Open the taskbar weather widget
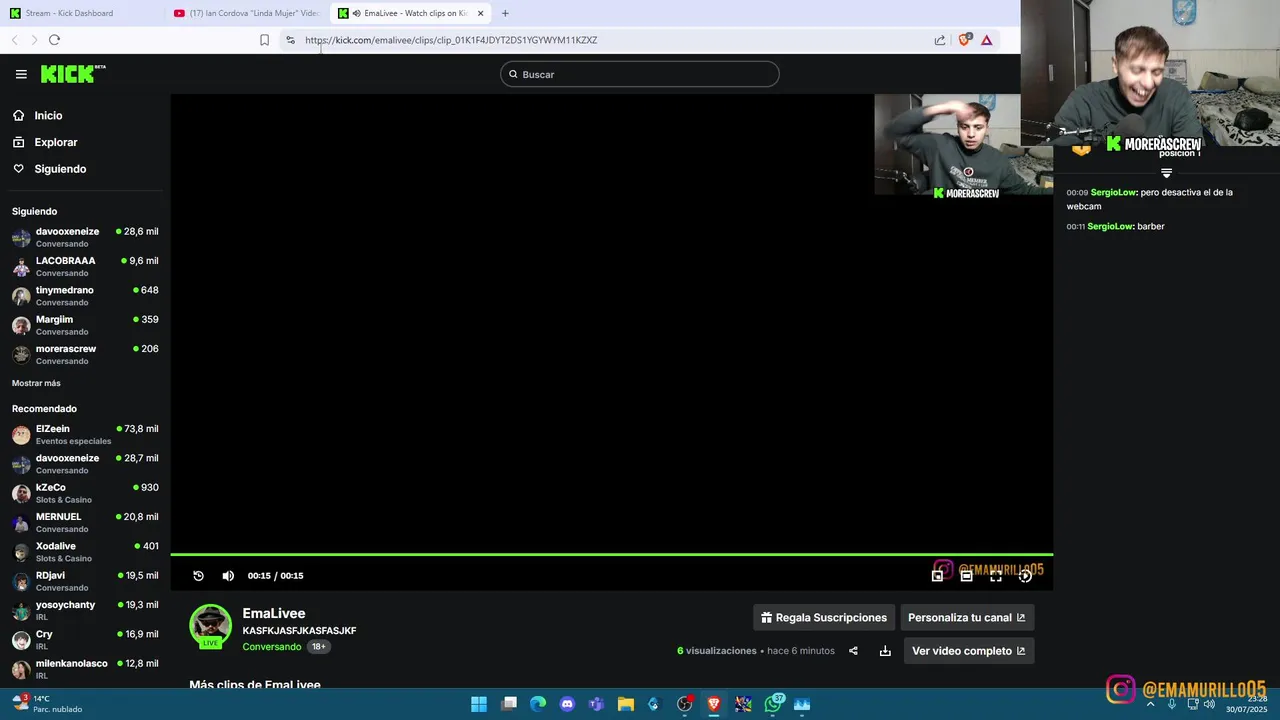 (x=48, y=704)
